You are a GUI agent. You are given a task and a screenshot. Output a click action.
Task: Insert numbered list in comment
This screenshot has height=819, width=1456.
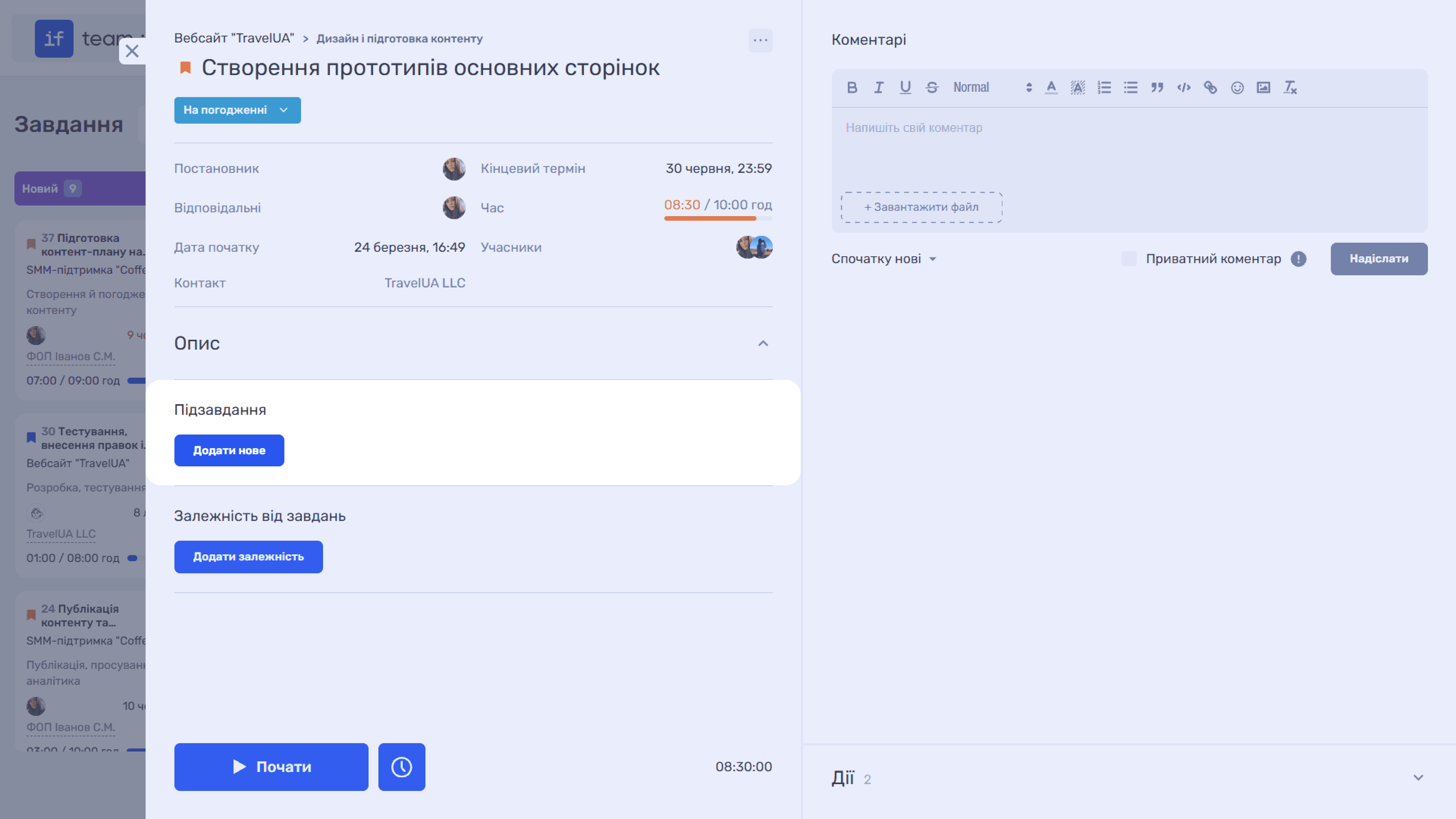1104,88
